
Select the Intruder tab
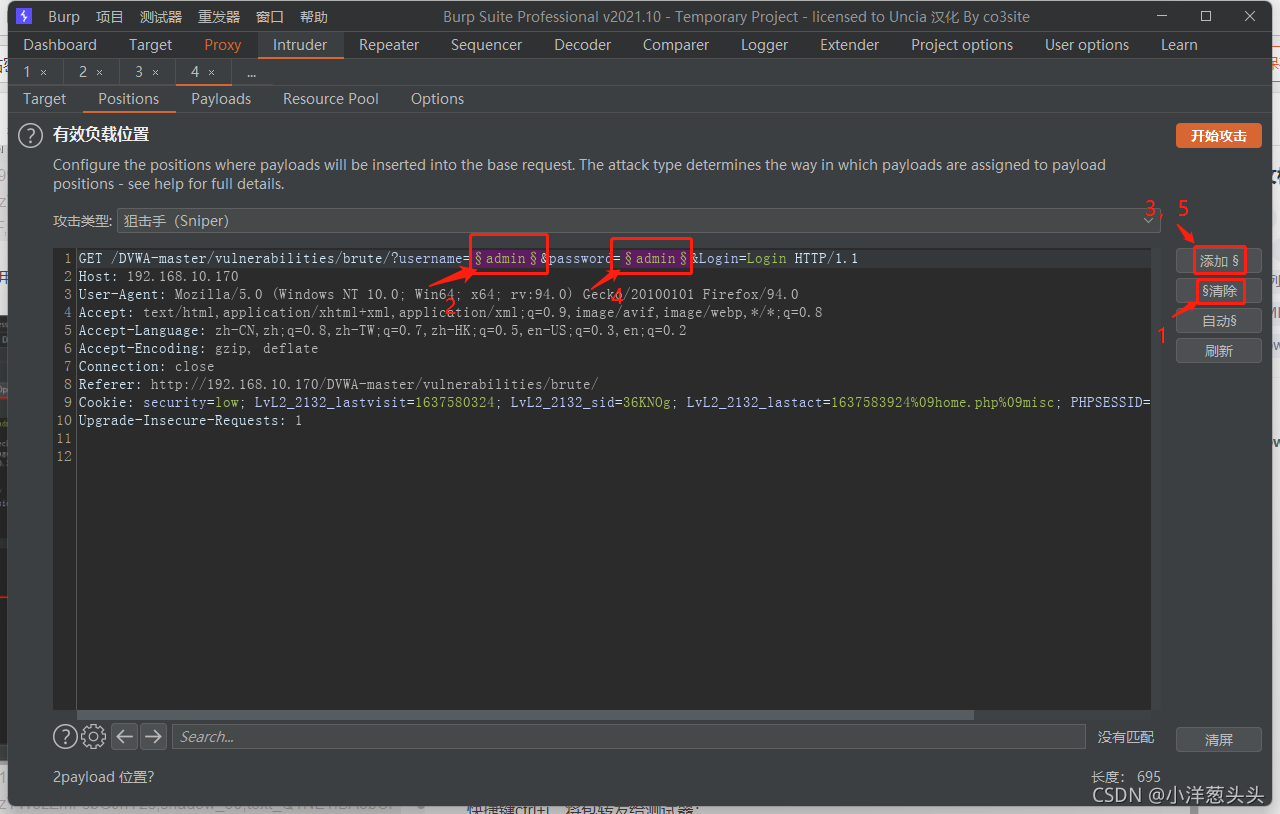coord(300,45)
